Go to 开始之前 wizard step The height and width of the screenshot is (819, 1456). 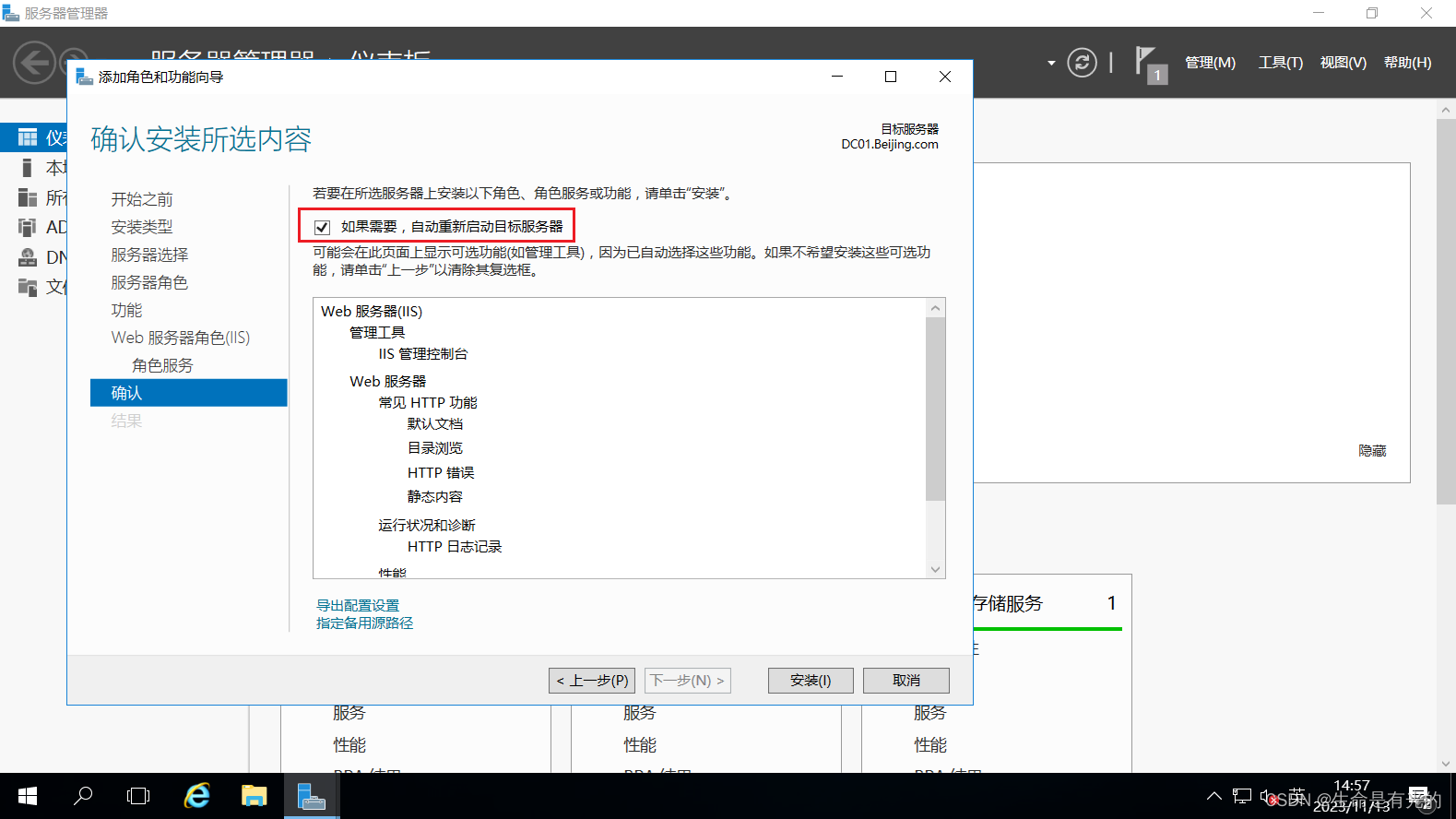[x=142, y=199]
